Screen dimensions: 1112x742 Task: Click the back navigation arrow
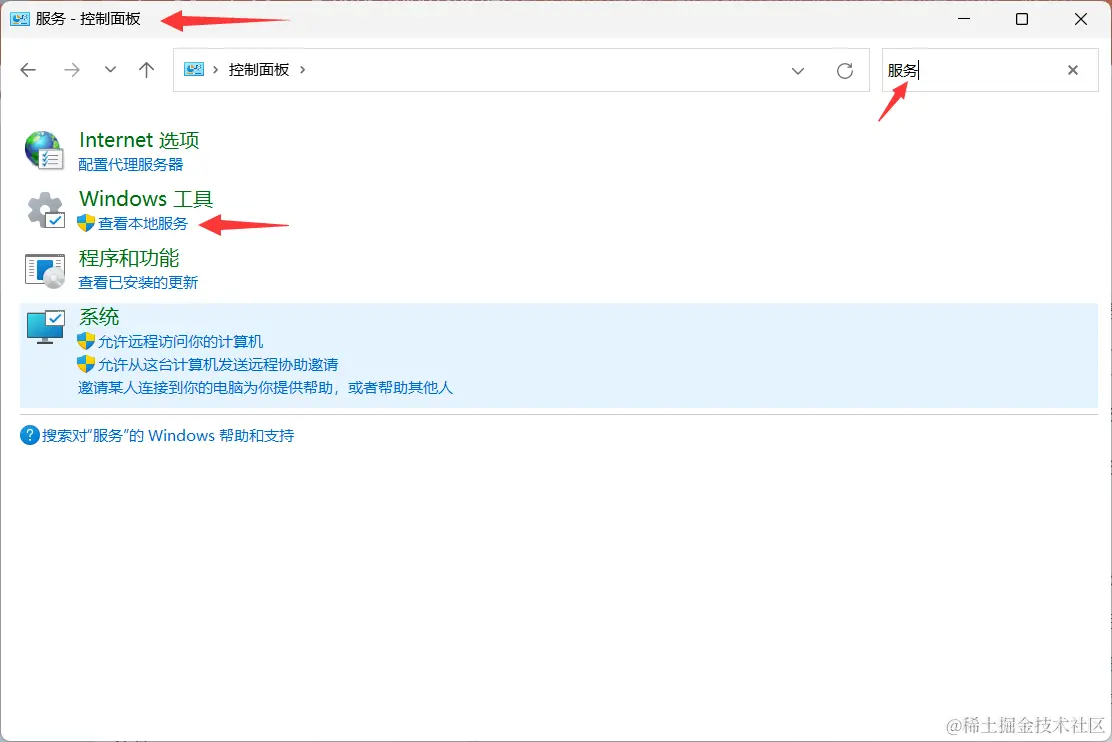(28, 70)
